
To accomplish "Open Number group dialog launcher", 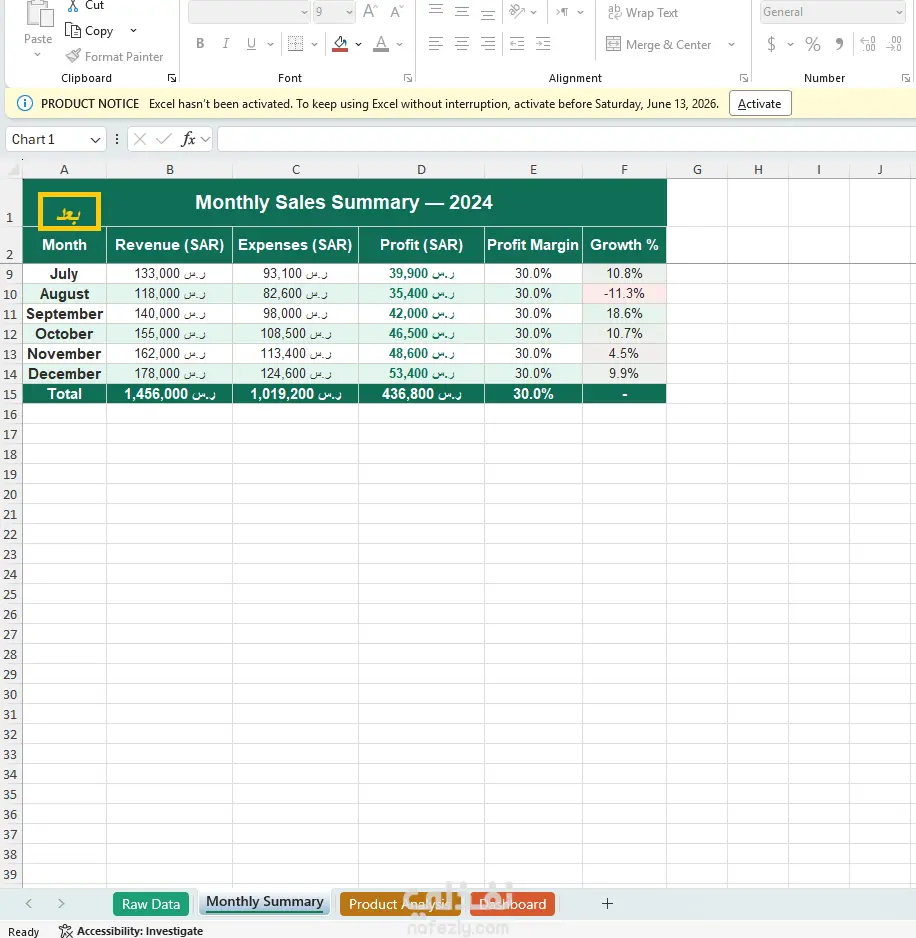I will pyautogui.click(x=906, y=78).
